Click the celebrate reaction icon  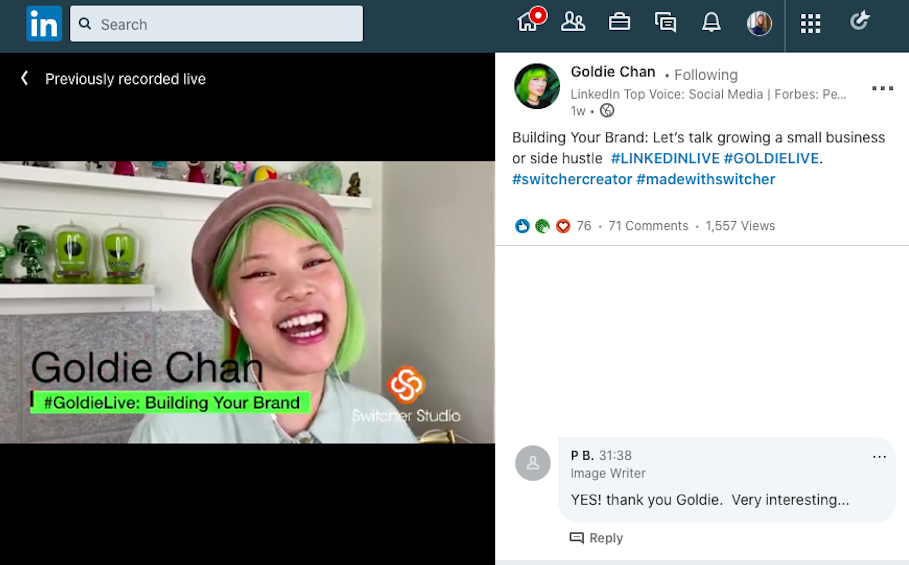[x=542, y=226]
